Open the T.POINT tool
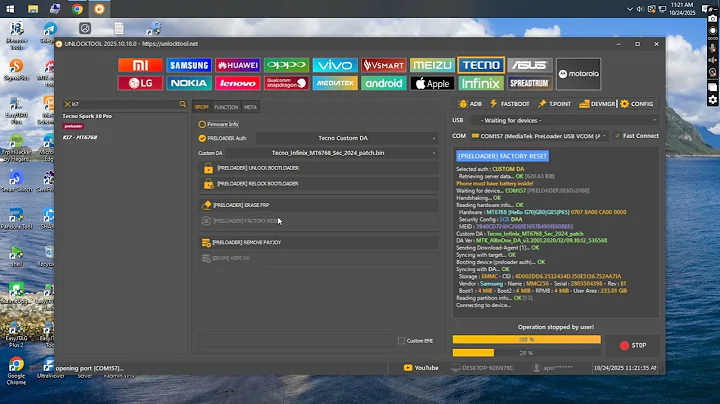The width and height of the screenshot is (720, 404). click(x=555, y=104)
